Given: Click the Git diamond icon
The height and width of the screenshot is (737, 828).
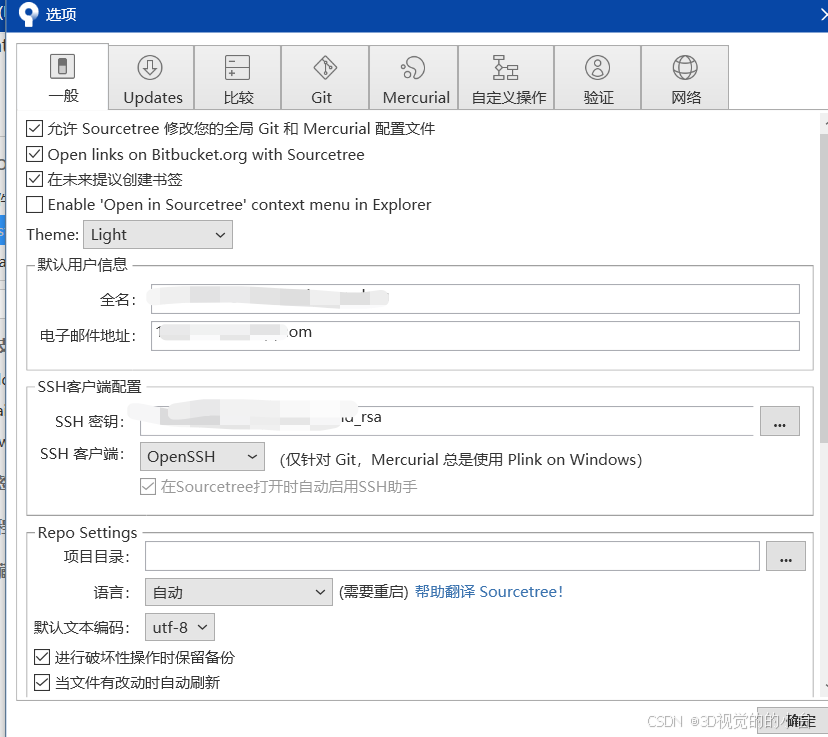Looking at the screenshot, I should (325, 68).
